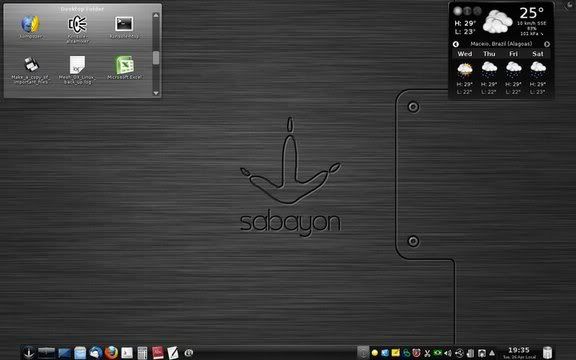
Task: Show previous weather location arrow
Action: tap(456, 44)
